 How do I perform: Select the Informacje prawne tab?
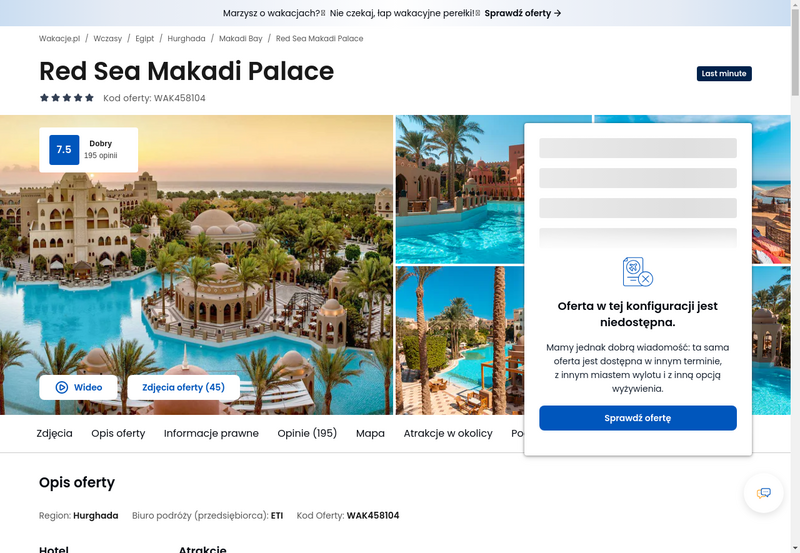[211, 433]
